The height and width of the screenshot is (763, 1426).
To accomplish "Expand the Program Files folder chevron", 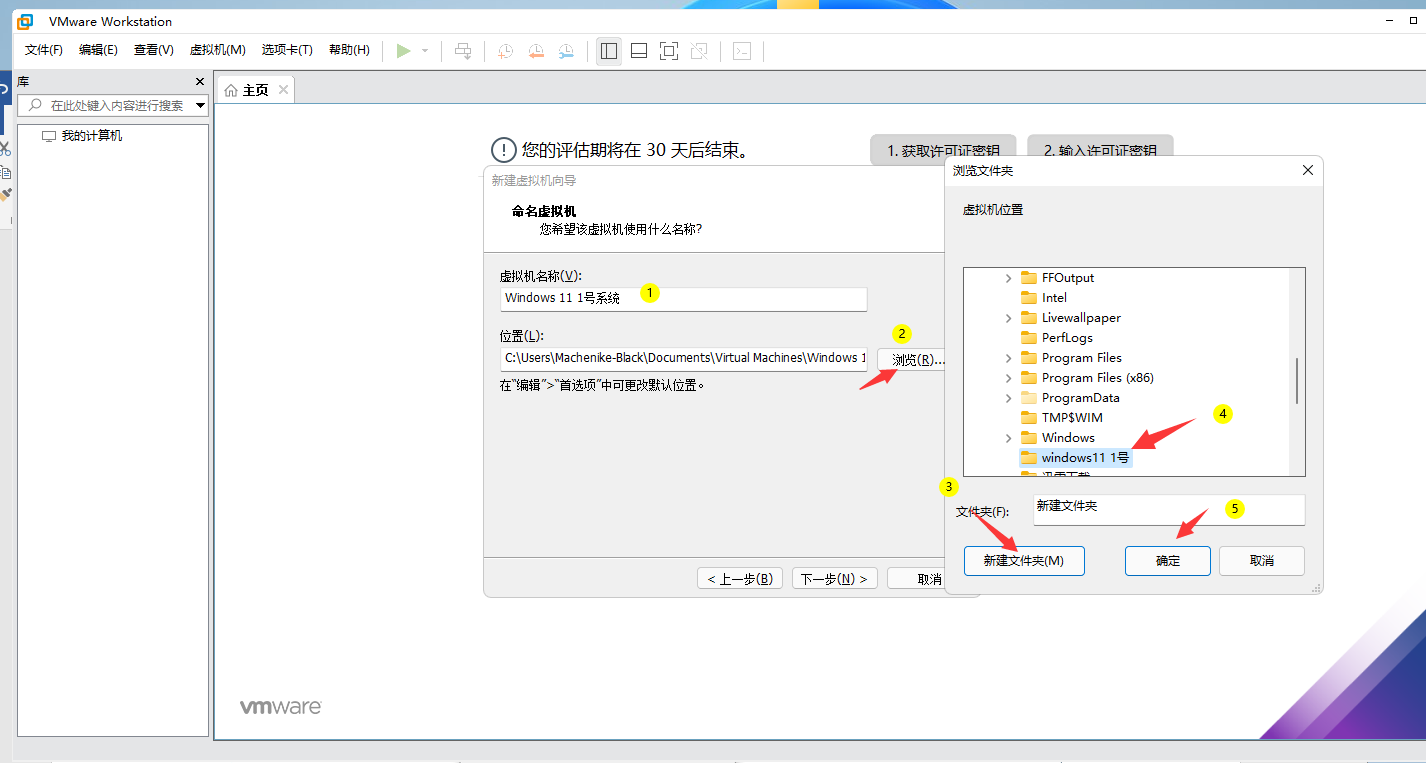I will click(x=1008, y=358).
